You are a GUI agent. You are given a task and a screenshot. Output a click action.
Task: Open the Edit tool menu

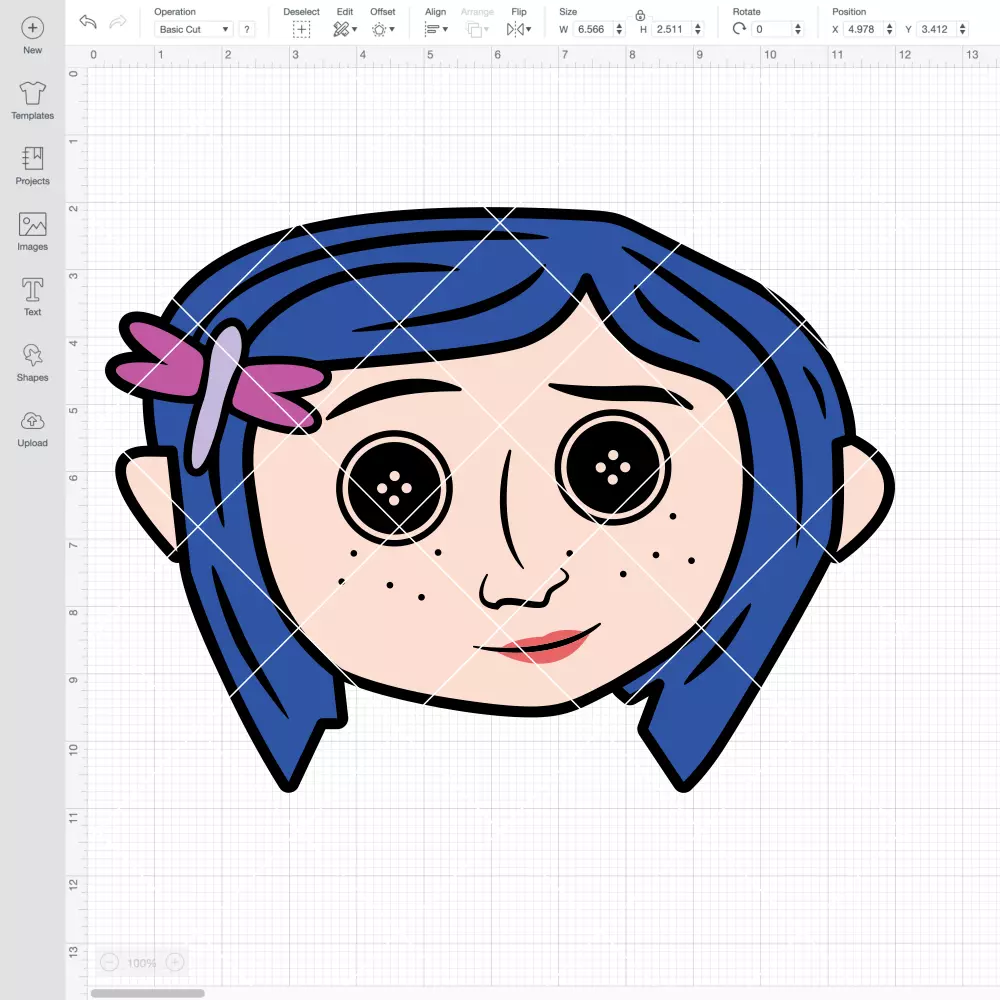click(341, 29)
